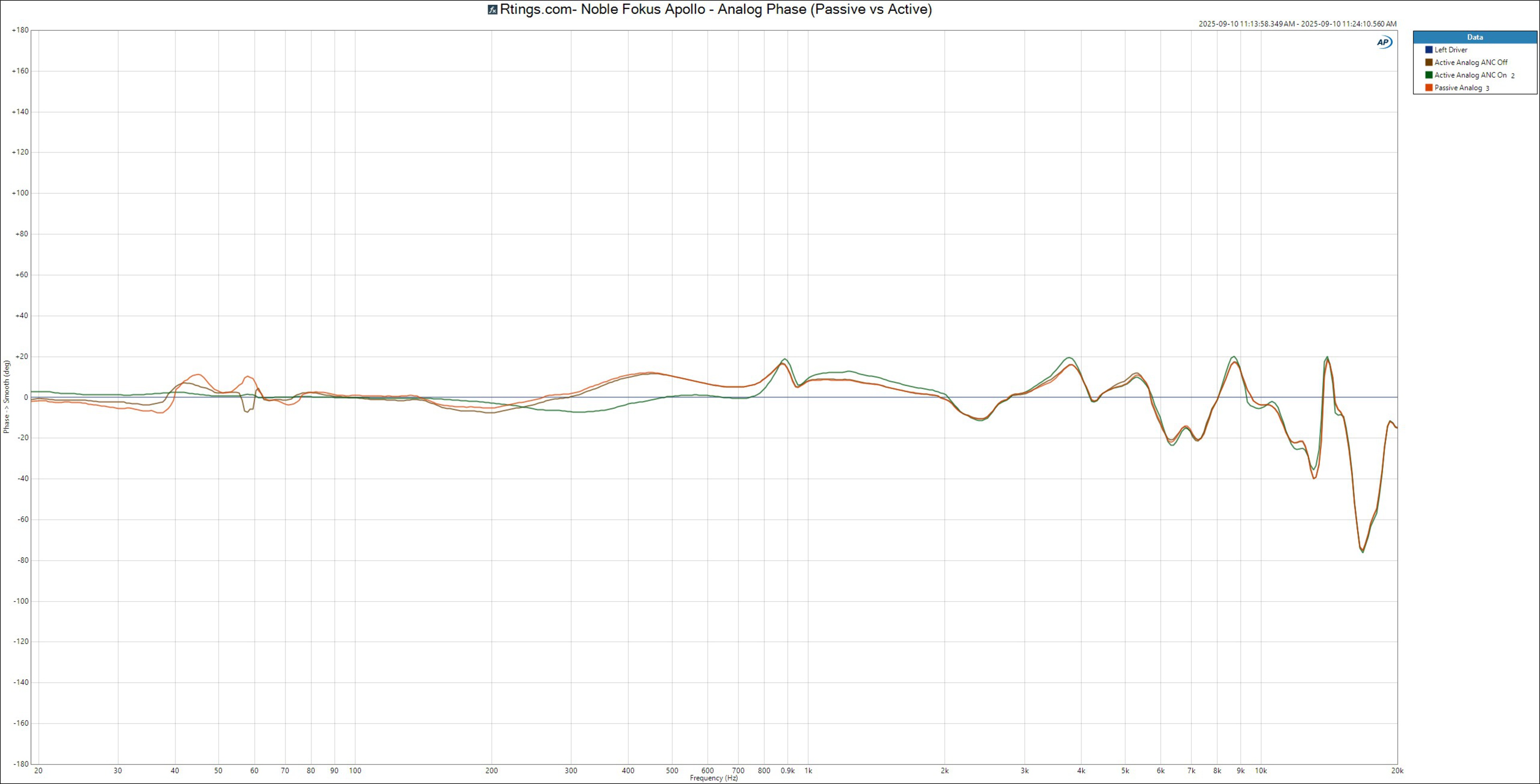
Task: Click the Frequency (Hz) axis label
Action: click(x=714, y=778)
